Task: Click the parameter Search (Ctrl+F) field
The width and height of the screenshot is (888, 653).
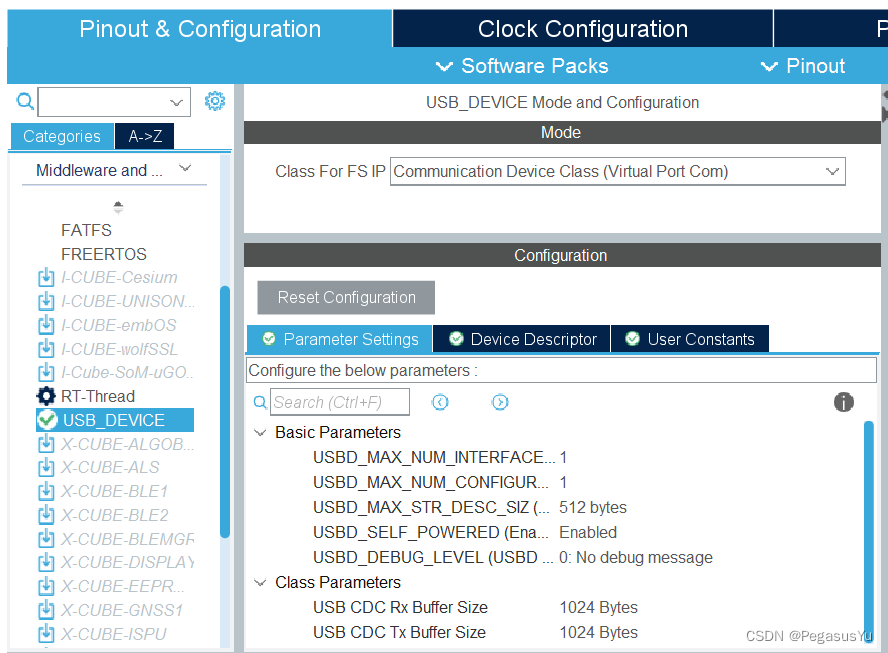Action: click(x=340, y=402)
